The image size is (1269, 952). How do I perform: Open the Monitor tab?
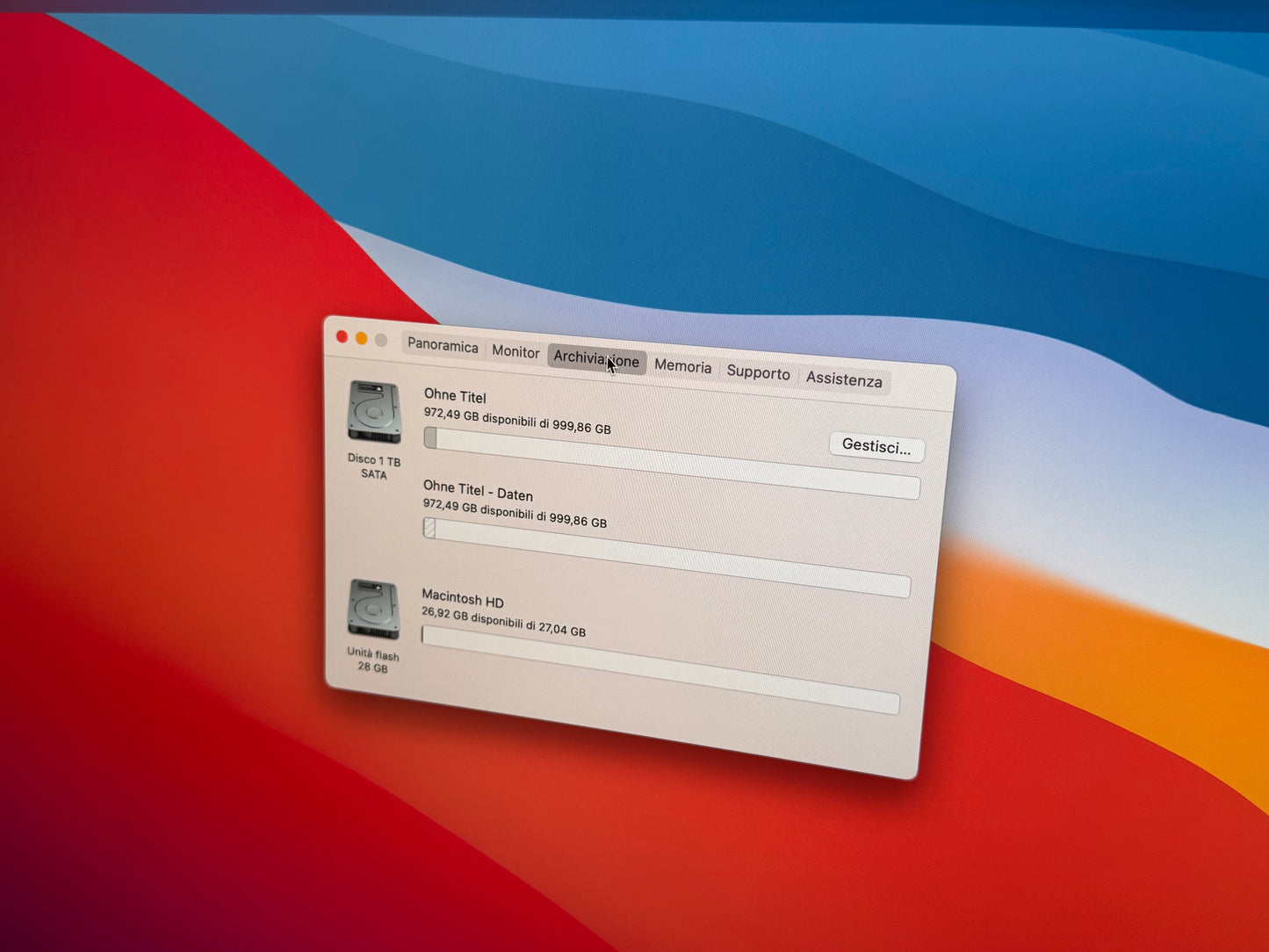[516, 351]
